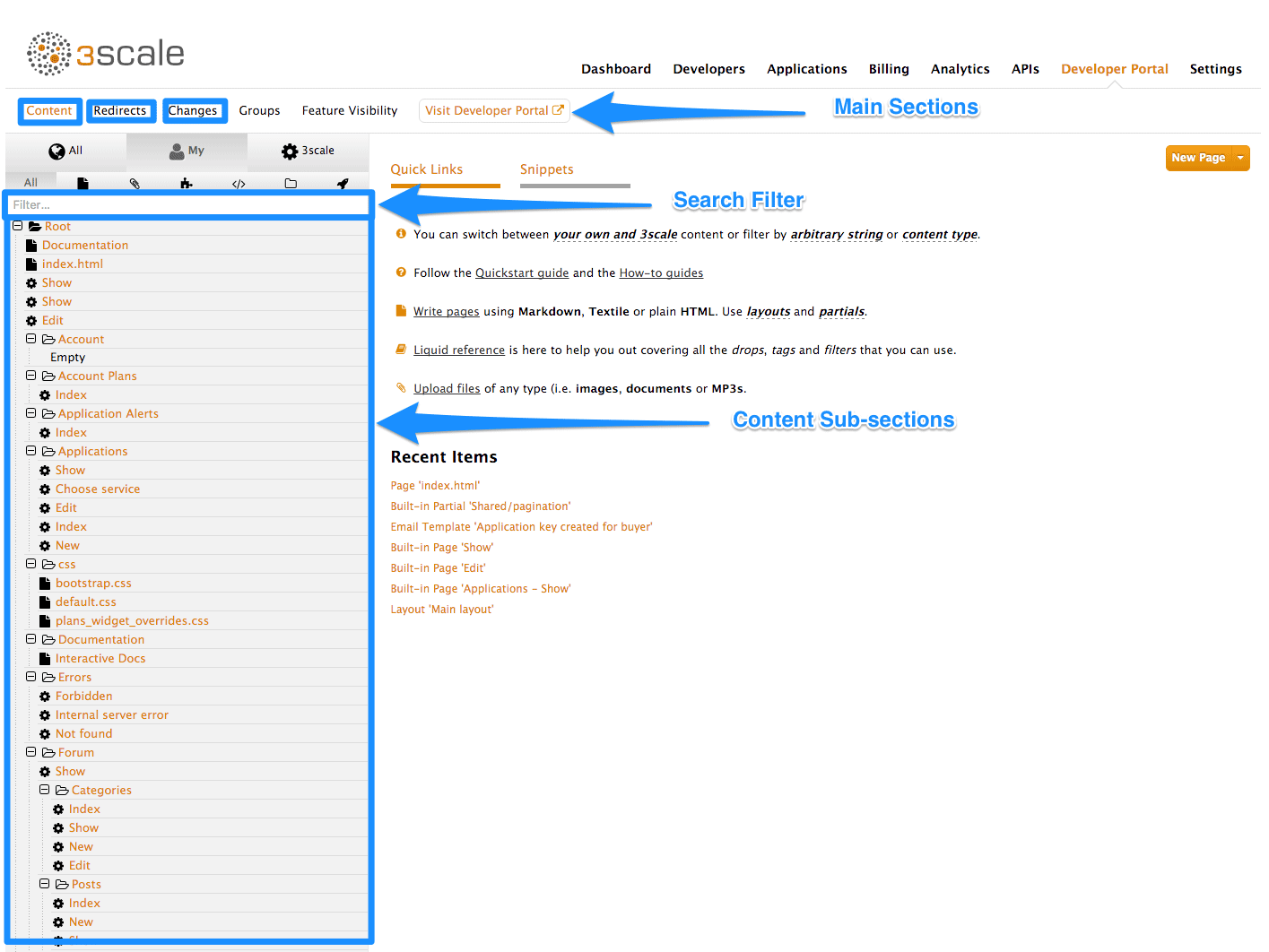Go to Developers in top navigation
Screen dimensions: 1269x952
point(708,69)
